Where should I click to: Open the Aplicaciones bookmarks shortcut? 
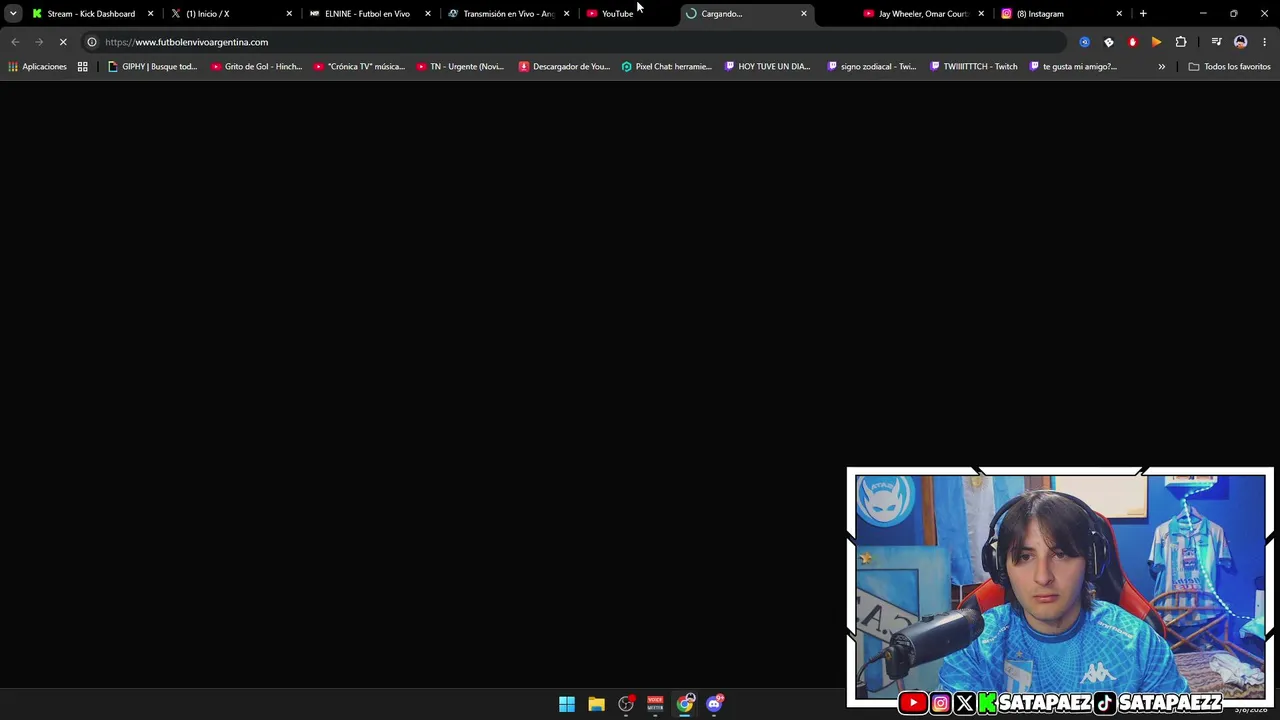[37, 67]
